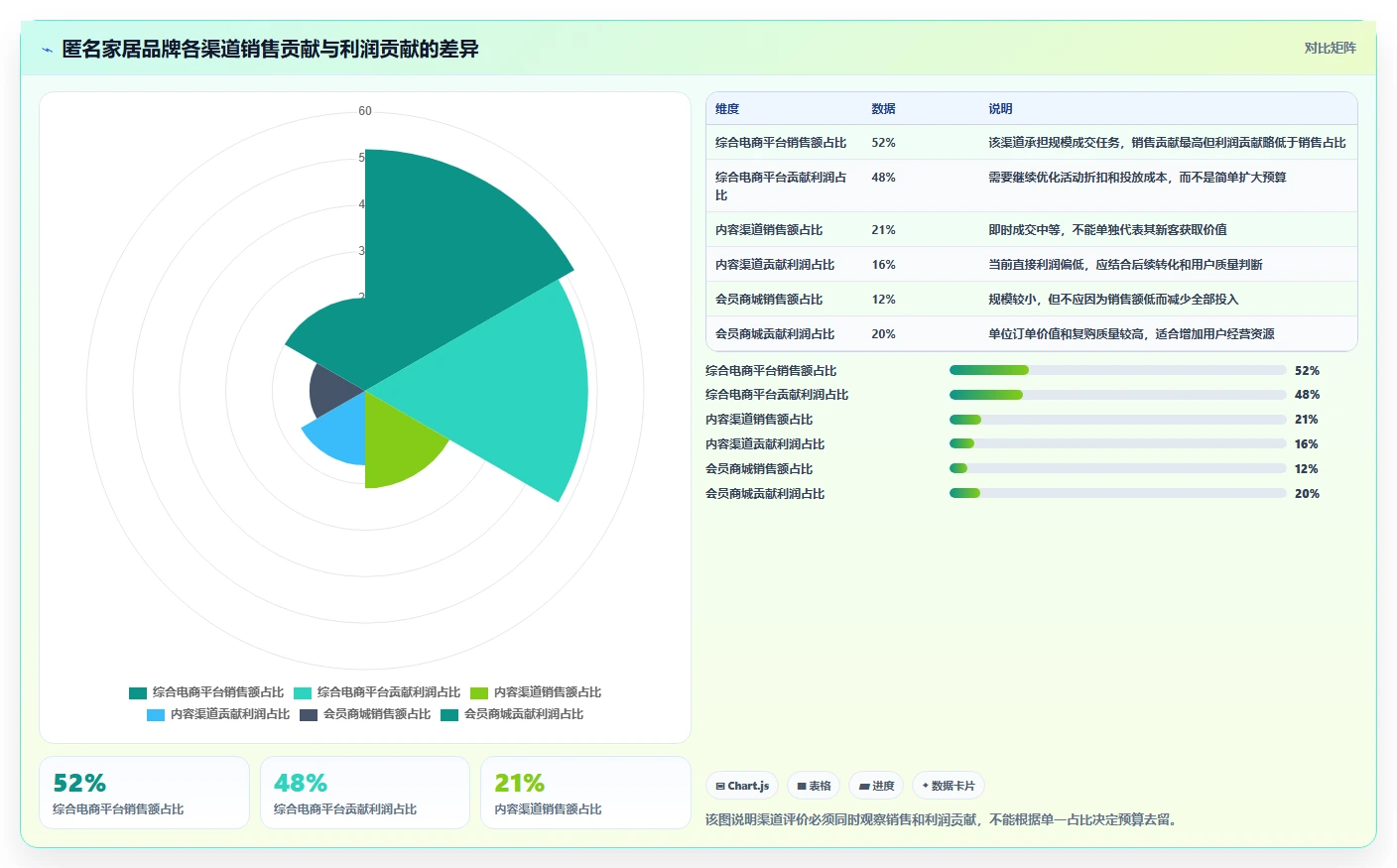Click the 进度 tag chip
The width and height of the screenshot is (1397, 868).
tap(876, 786)
